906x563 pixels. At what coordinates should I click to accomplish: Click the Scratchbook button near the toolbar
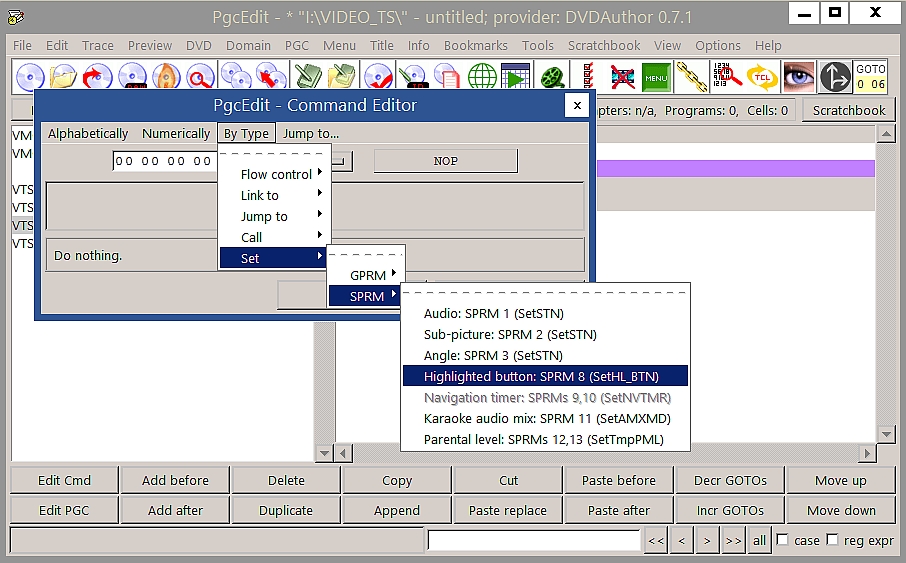pos(848,110)
